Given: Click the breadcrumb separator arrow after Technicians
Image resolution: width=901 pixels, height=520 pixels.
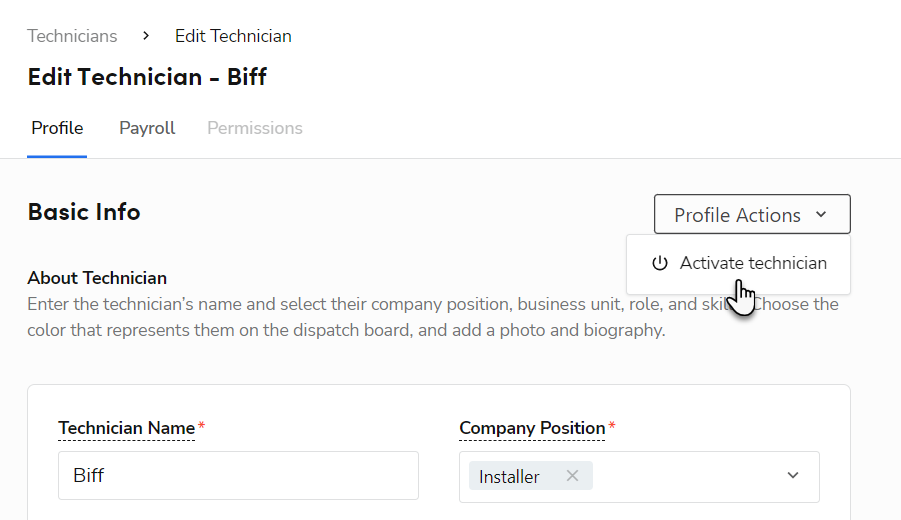Looking at the screenshot, I should 146,36.
